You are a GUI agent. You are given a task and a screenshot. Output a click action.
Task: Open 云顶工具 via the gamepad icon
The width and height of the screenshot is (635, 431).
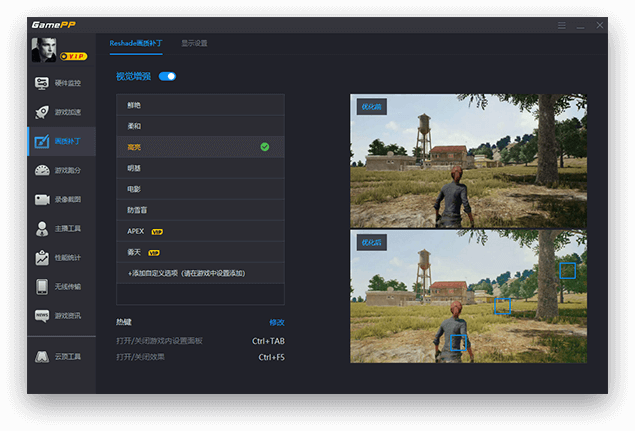tap(42, 357)
